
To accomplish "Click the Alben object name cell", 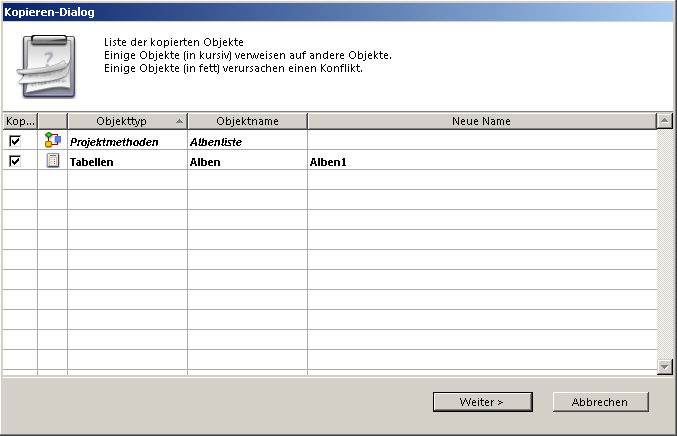I will pyautogui.click(x=247, y=161).
